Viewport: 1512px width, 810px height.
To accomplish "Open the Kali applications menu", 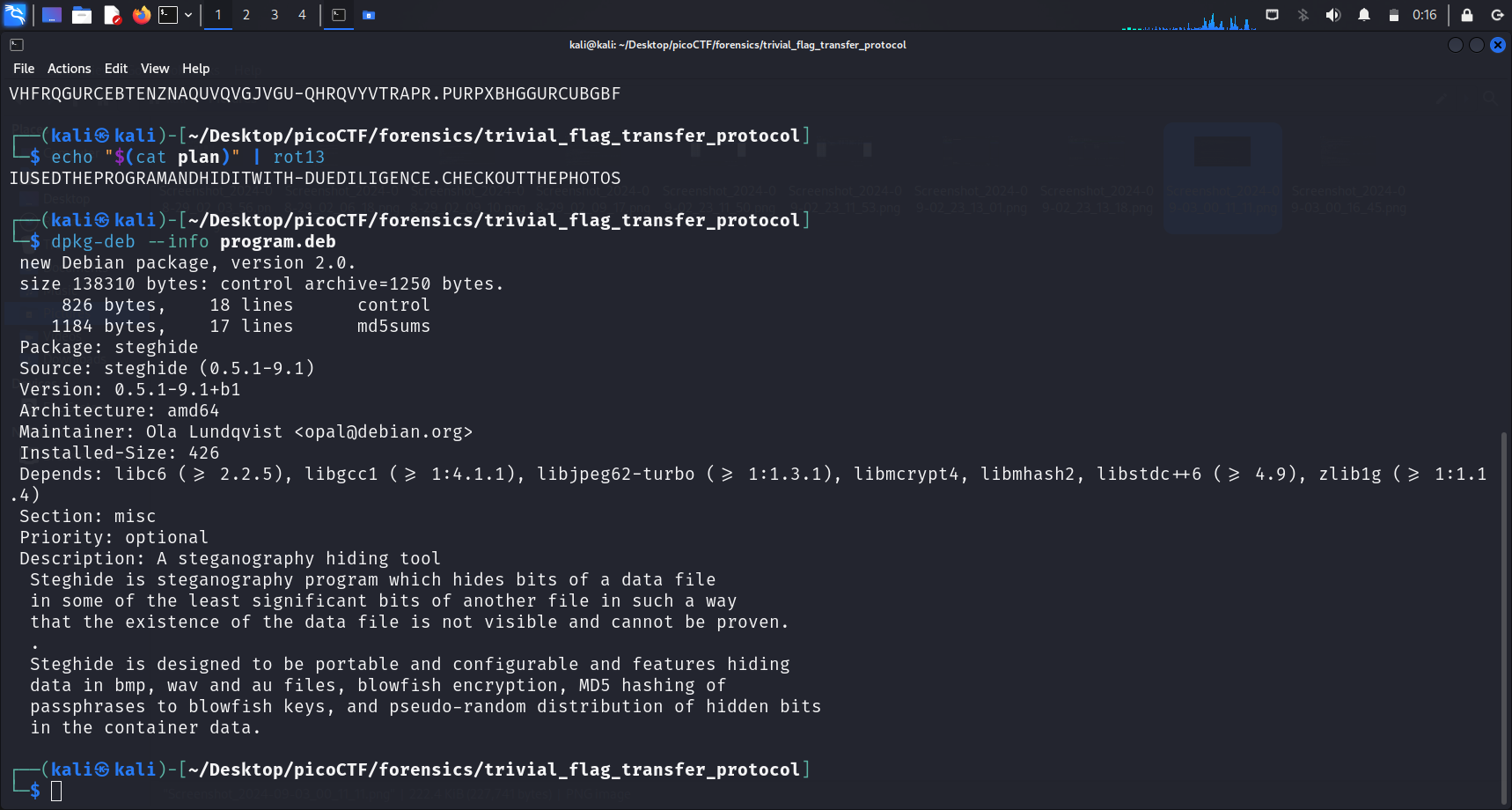I will click(x=15, y=15).
